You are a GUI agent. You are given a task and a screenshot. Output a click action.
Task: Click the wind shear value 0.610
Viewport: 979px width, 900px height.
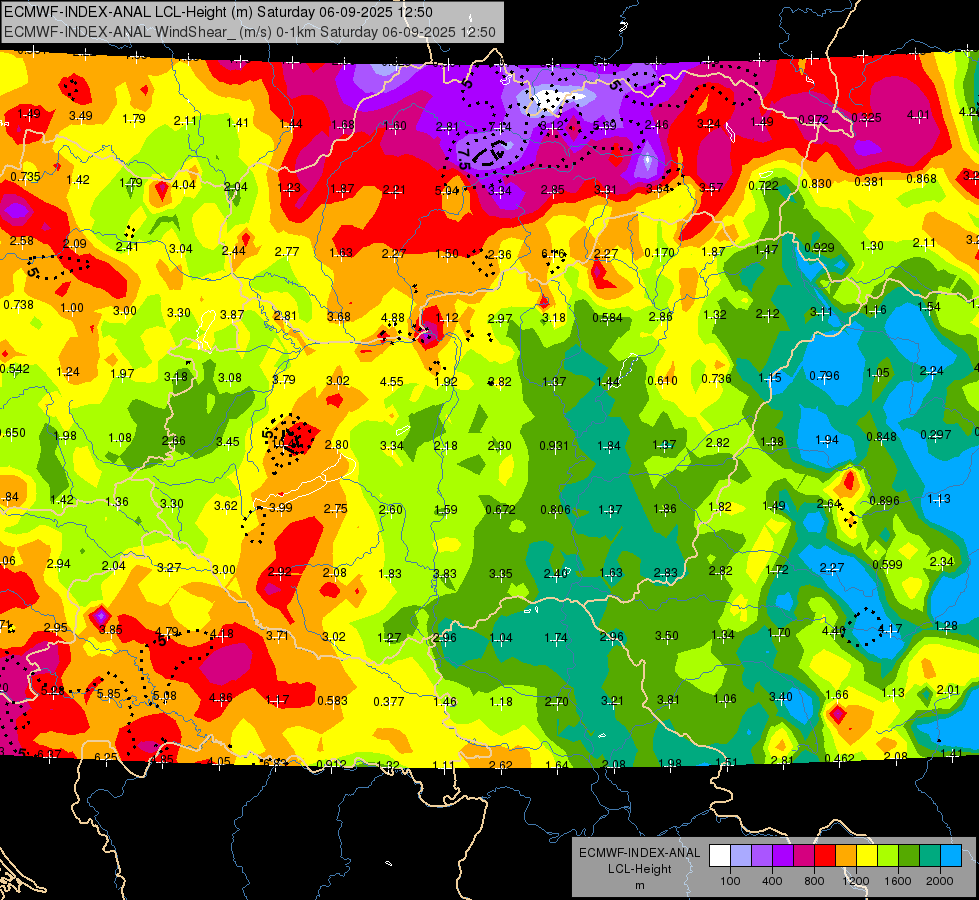[x=662, y=380]
